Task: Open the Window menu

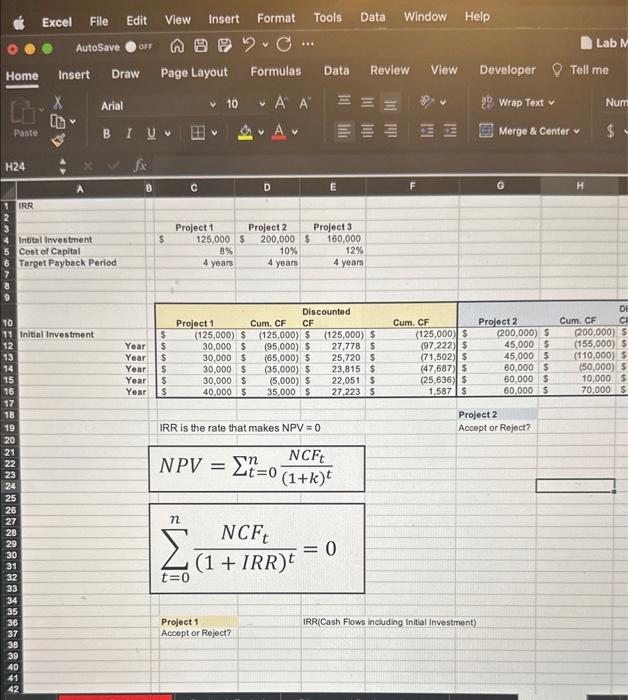Action: click(425, 17)
